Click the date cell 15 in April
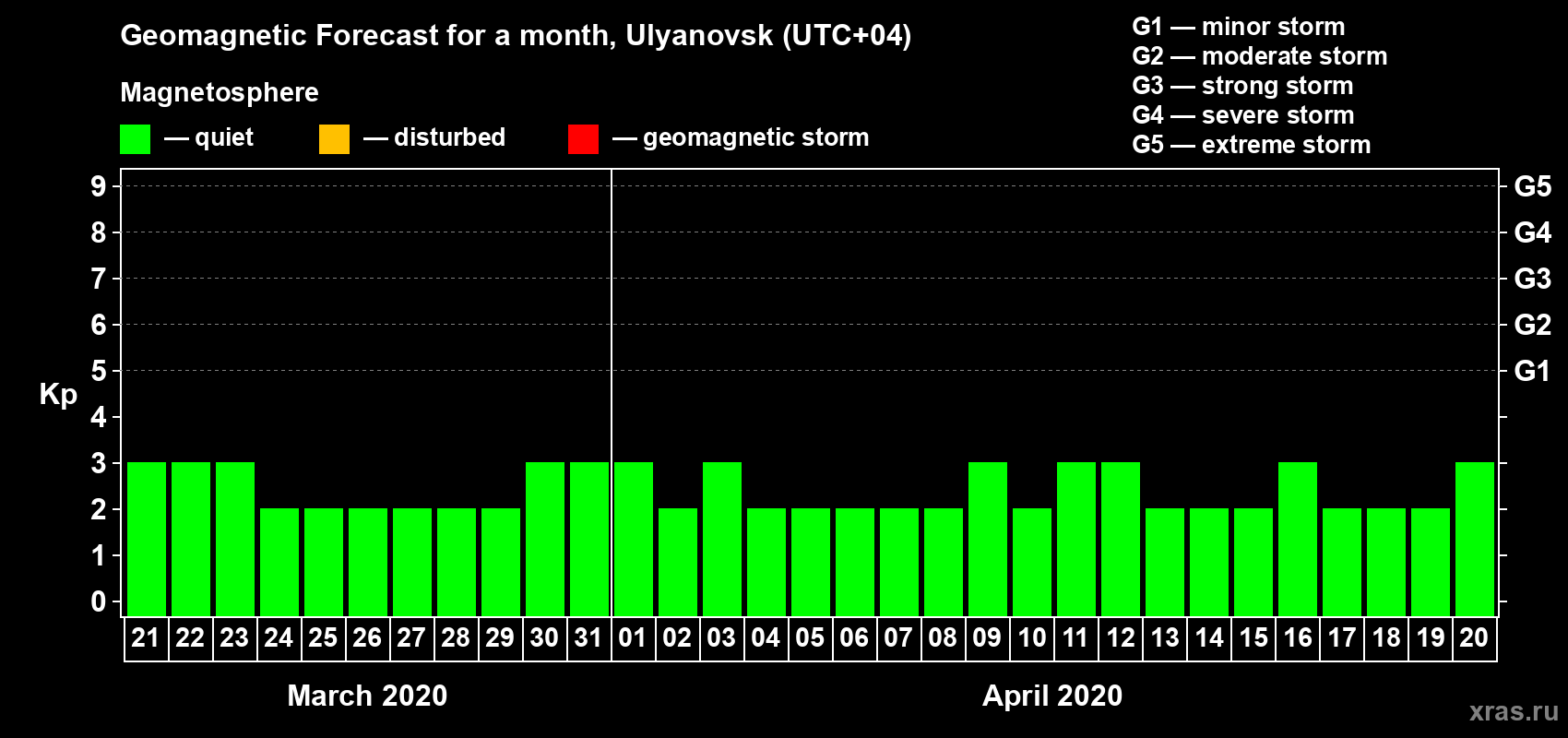 (1253, 638)
